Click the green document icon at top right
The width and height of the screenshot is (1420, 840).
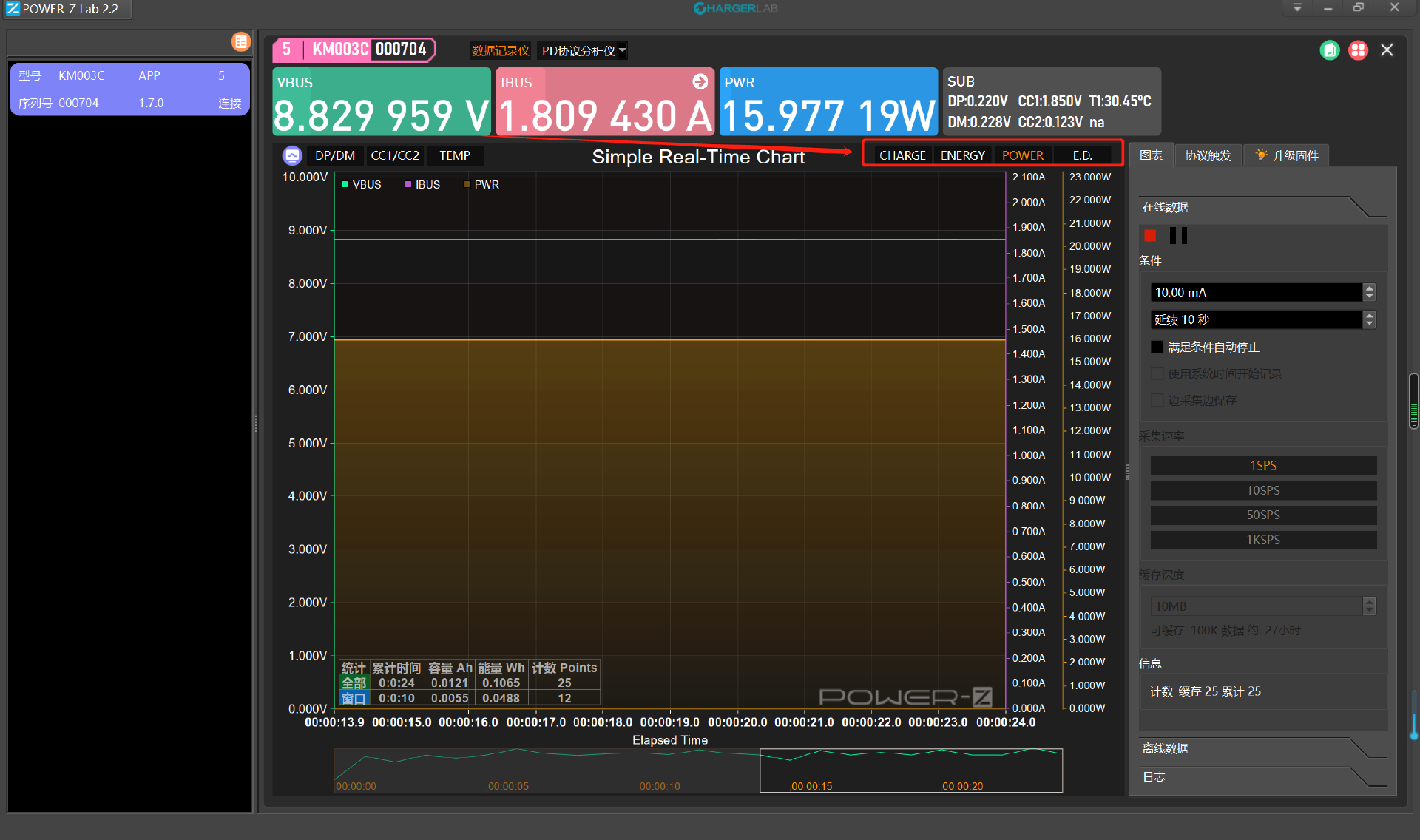coord(1329,50)
